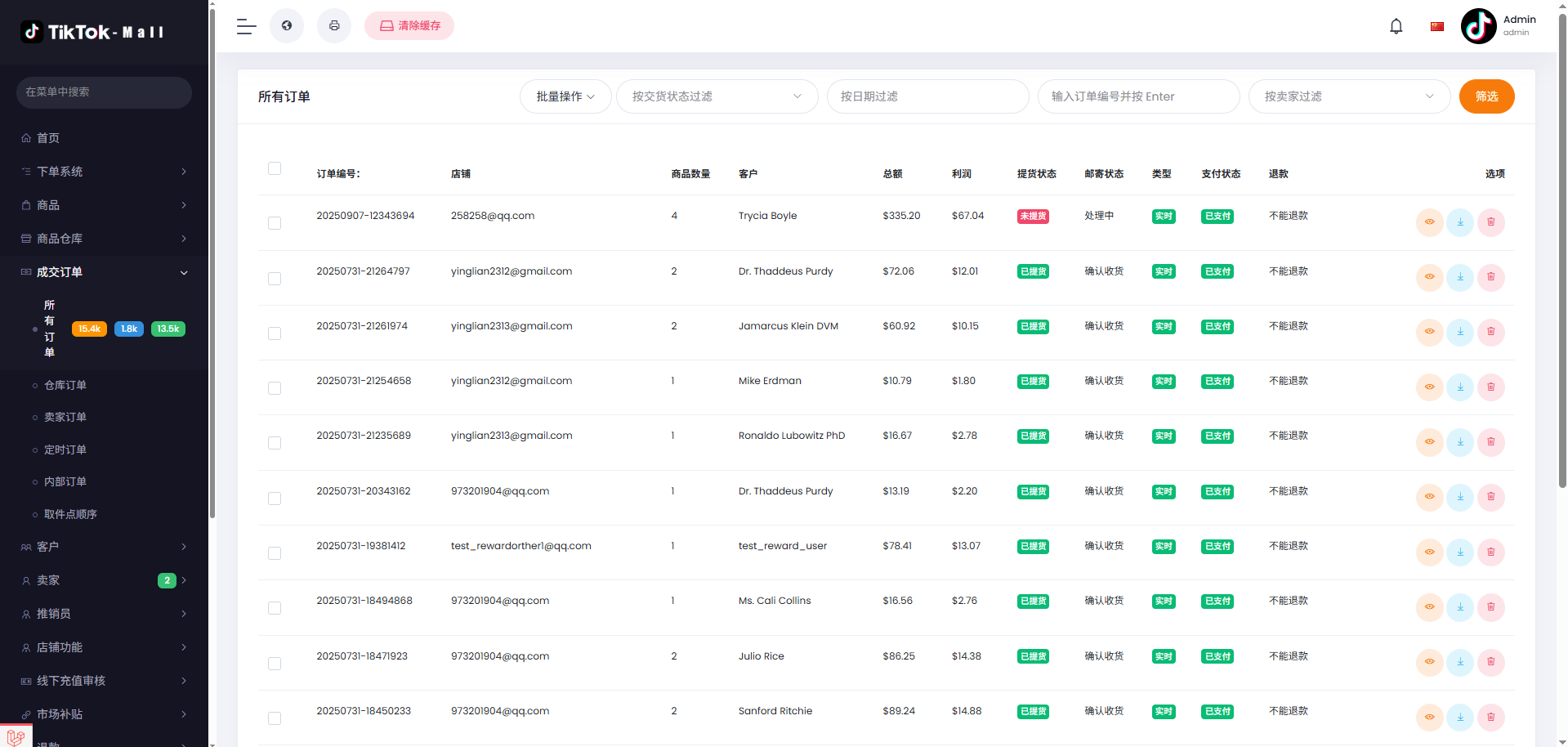Viewport: 1568px width, 747px height.
Task: Open the globe website icon button
Action: pyautogui.click(x=287, y=26)
